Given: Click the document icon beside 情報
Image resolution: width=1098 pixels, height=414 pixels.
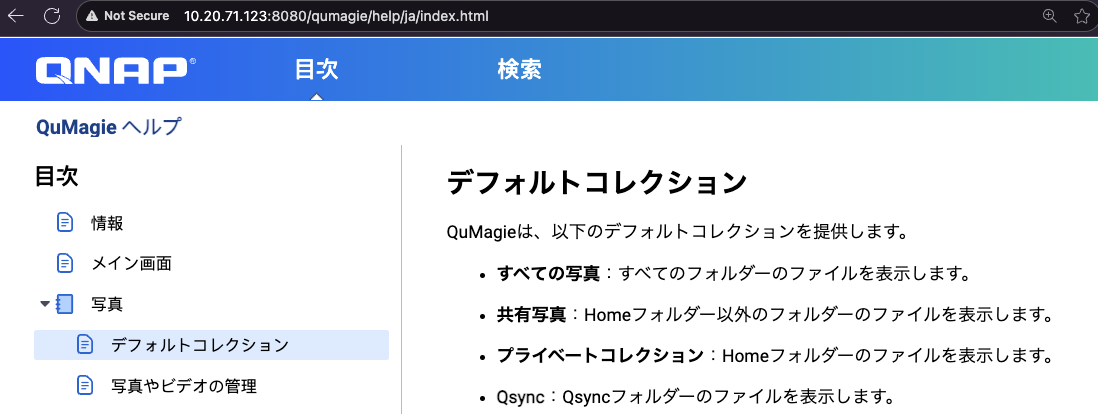Looking at the screenshot, I should (x=65, y=222).
